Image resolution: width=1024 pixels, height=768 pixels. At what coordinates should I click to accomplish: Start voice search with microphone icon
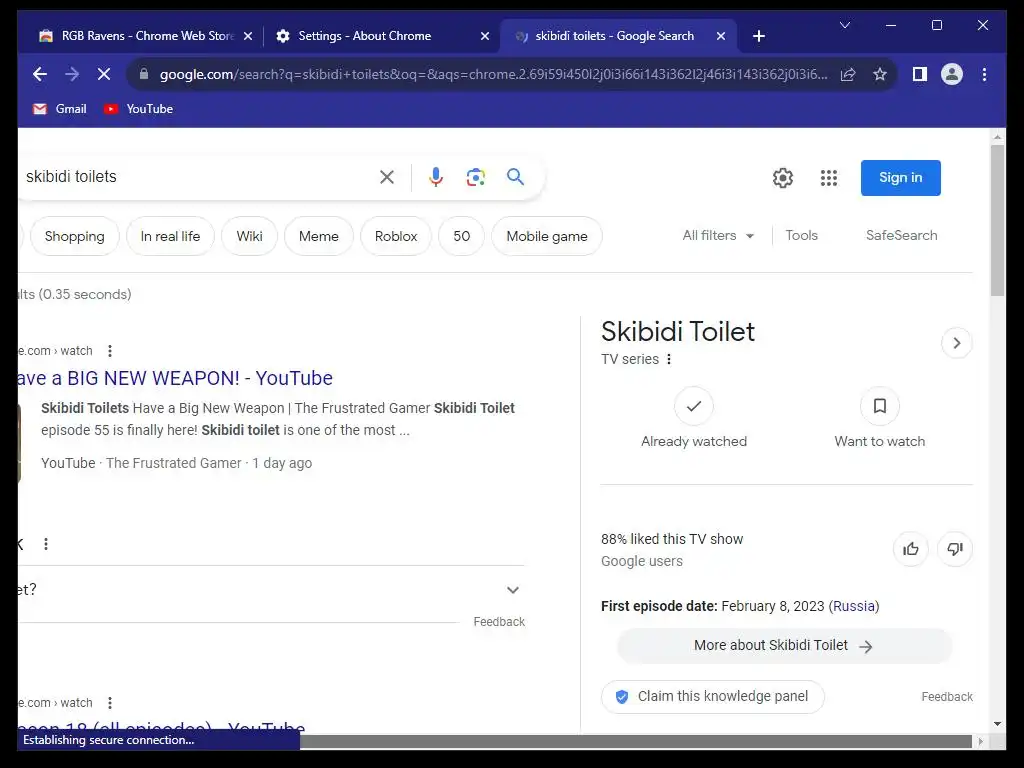coord(436,177)
